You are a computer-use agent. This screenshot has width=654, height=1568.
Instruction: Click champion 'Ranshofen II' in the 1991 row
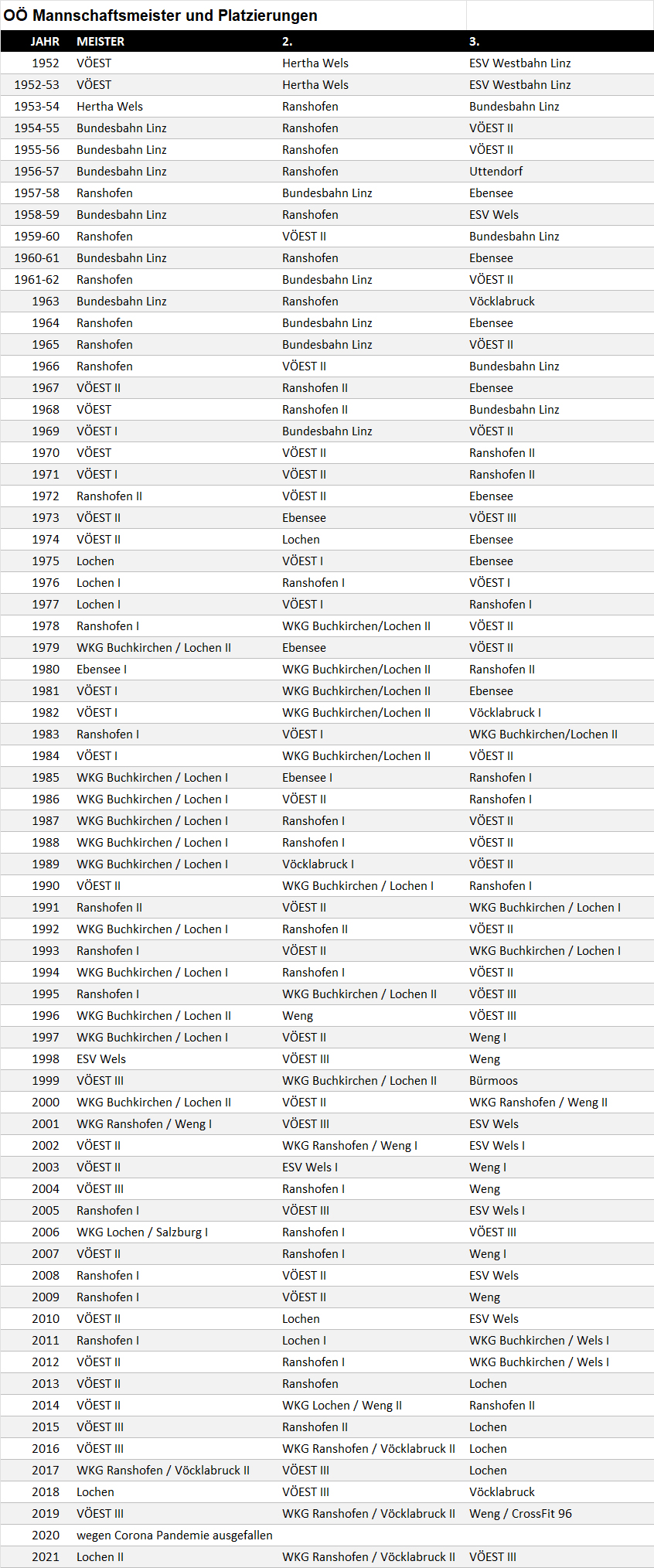point(109,908)
